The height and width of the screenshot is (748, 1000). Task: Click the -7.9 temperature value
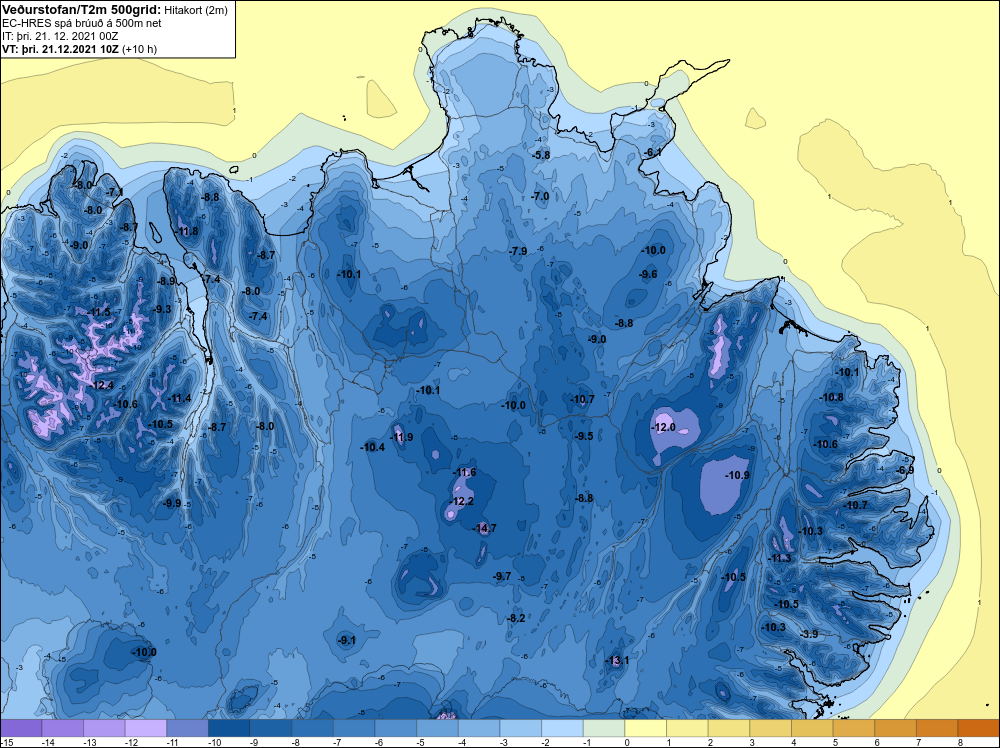point(518,251)
